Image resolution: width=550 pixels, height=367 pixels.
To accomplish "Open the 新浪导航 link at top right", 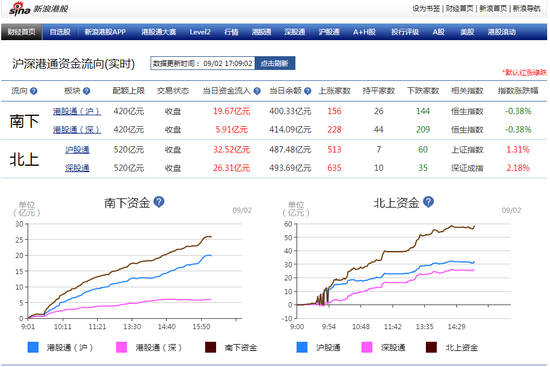I will point(526,8).
